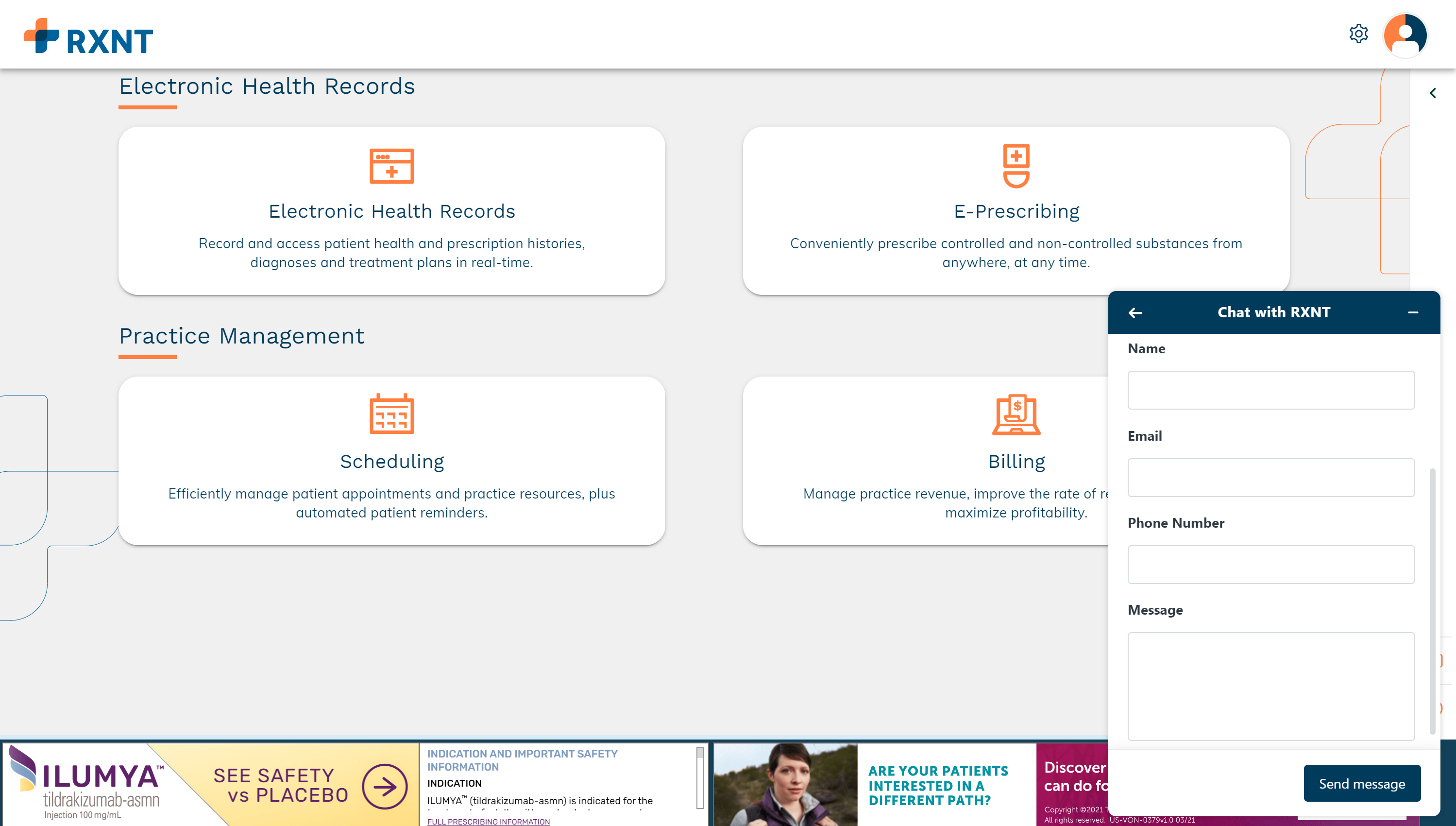1456x826 pixels.
Task: Click the chat form vertical scrollbar
Action: (1432, 602)
